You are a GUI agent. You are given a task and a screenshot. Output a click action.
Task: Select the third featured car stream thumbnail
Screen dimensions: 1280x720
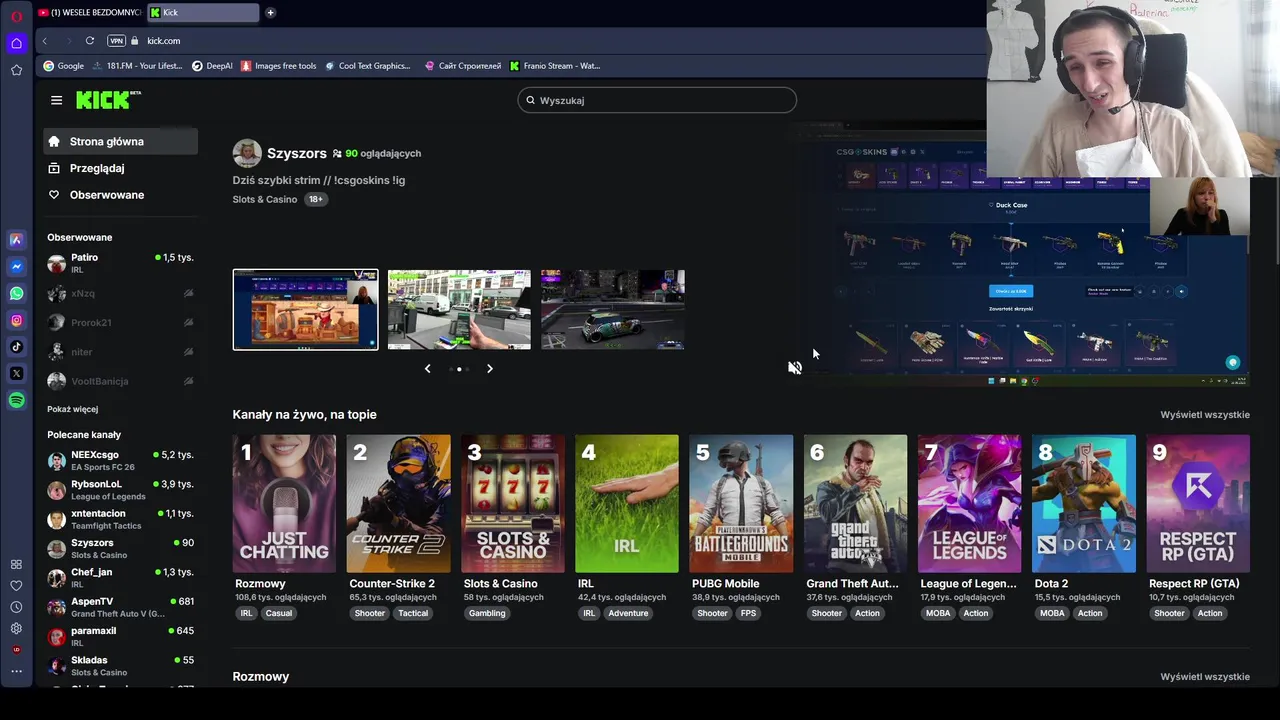(613, 310)
